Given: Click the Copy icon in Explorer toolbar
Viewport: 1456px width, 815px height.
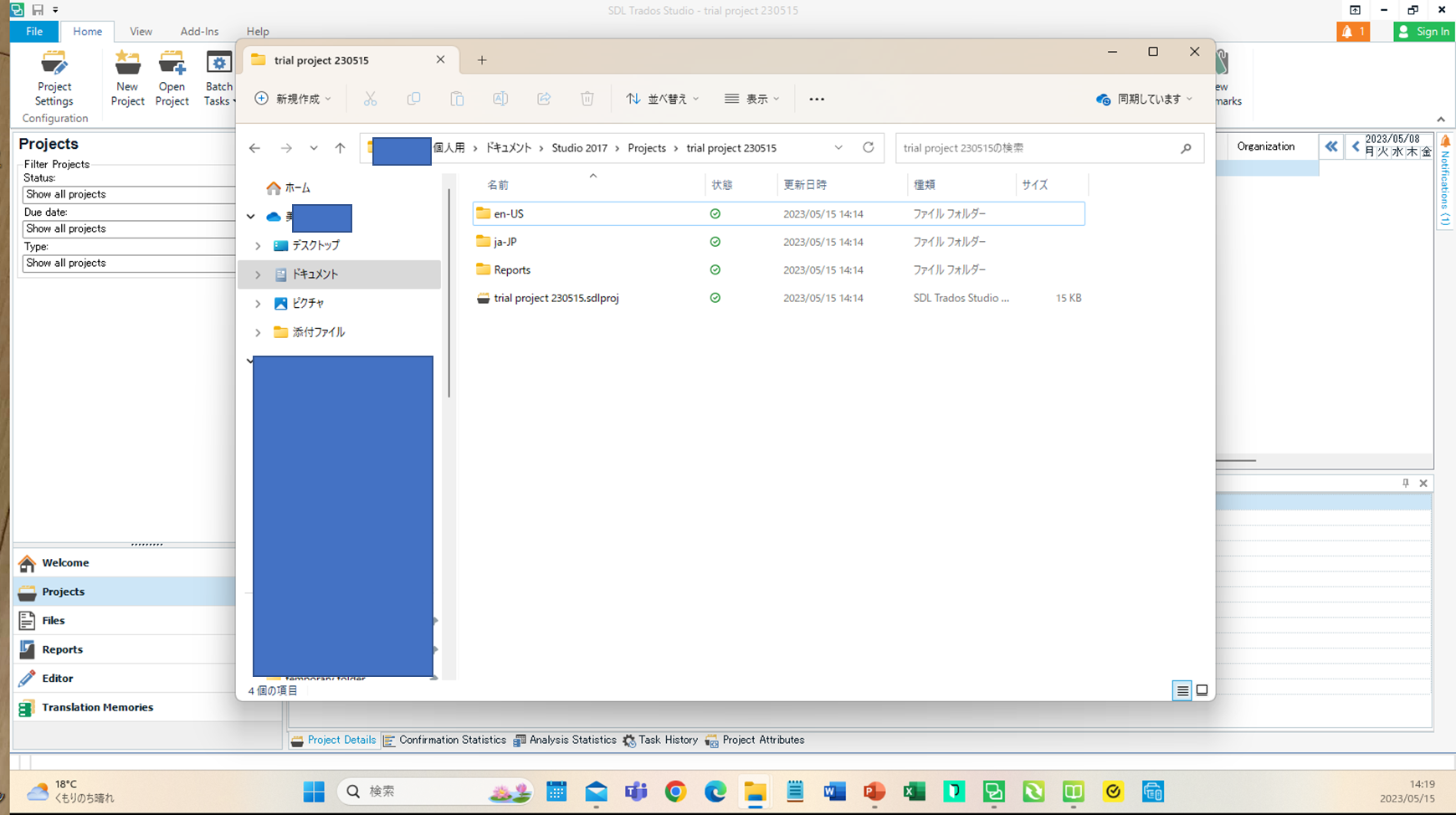Looking at the screenshot, I should tap(413, 99).
